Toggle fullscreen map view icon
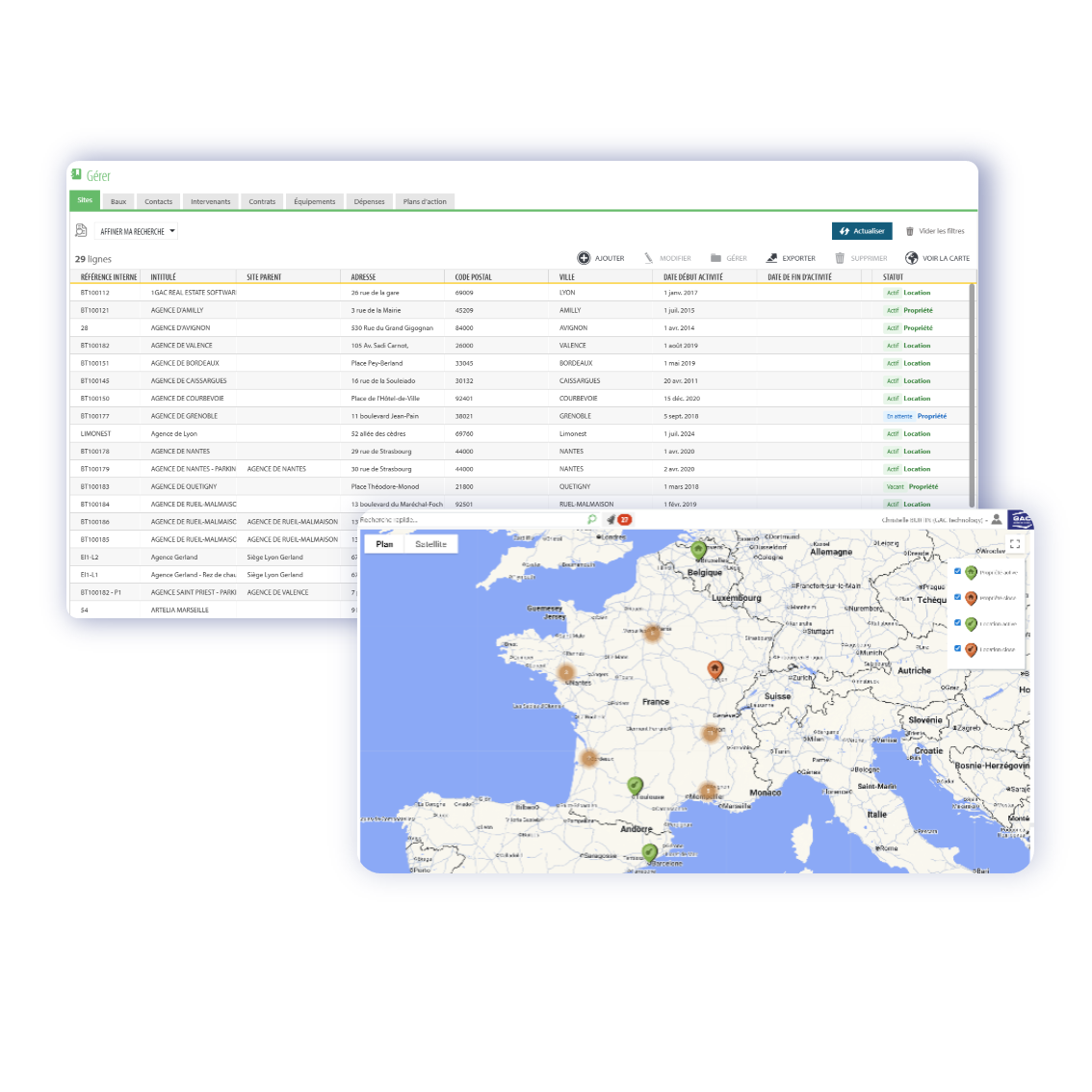Image resolution: width=1092 pixels, height=1092 pixels. click(1014, 544)
